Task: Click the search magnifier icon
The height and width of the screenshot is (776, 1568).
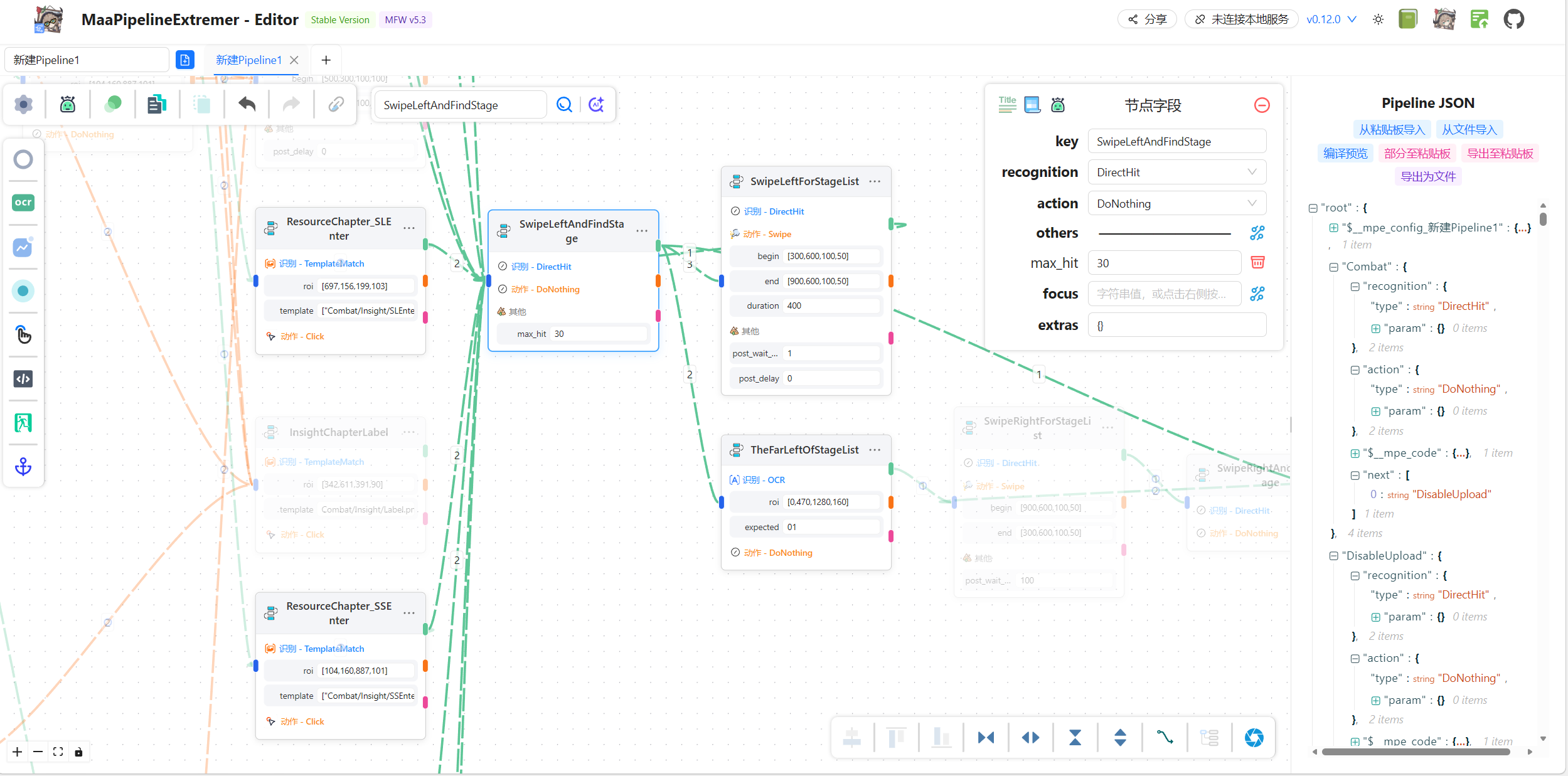Action: point(564,105)
